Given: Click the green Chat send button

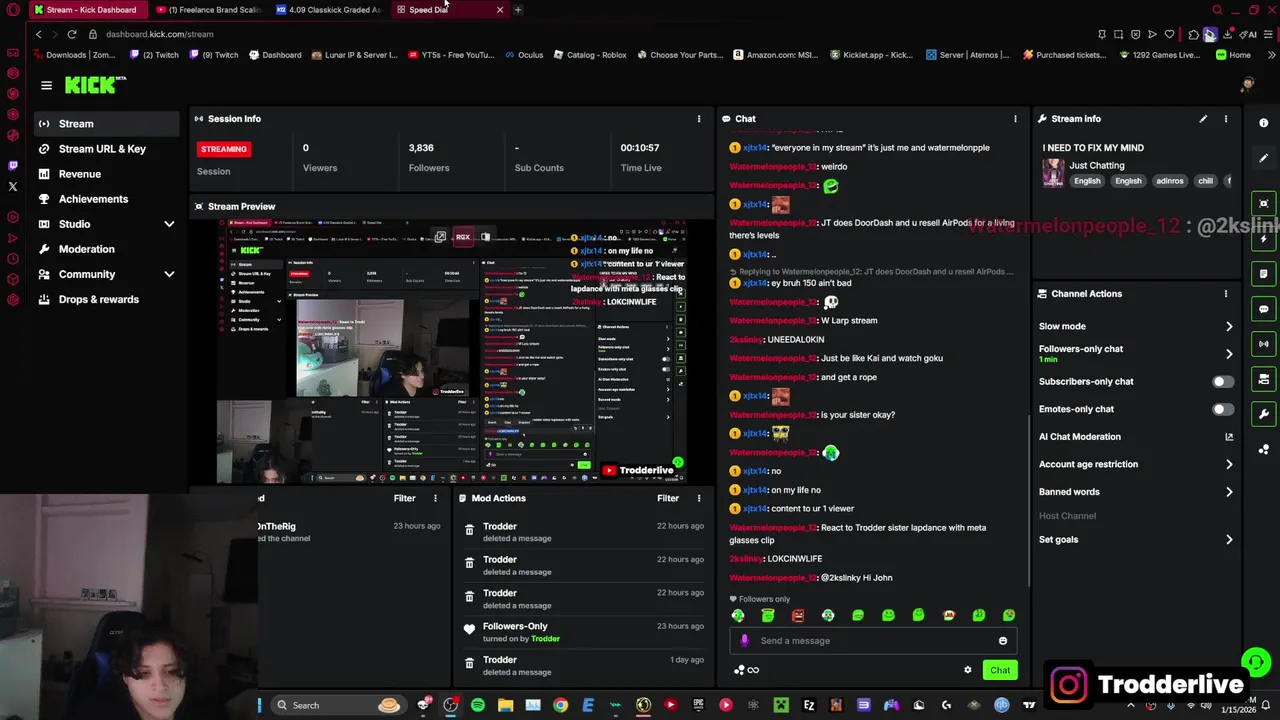Looking at the screenshot, I should [x=1000, y=670].
